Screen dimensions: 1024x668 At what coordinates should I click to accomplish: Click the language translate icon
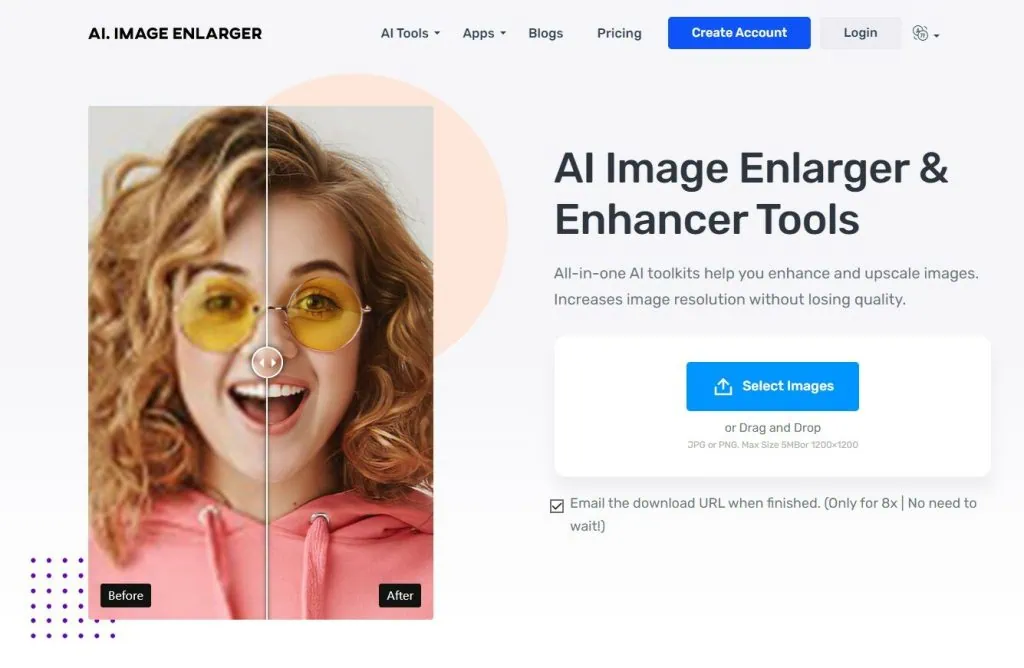coord(921,32)
